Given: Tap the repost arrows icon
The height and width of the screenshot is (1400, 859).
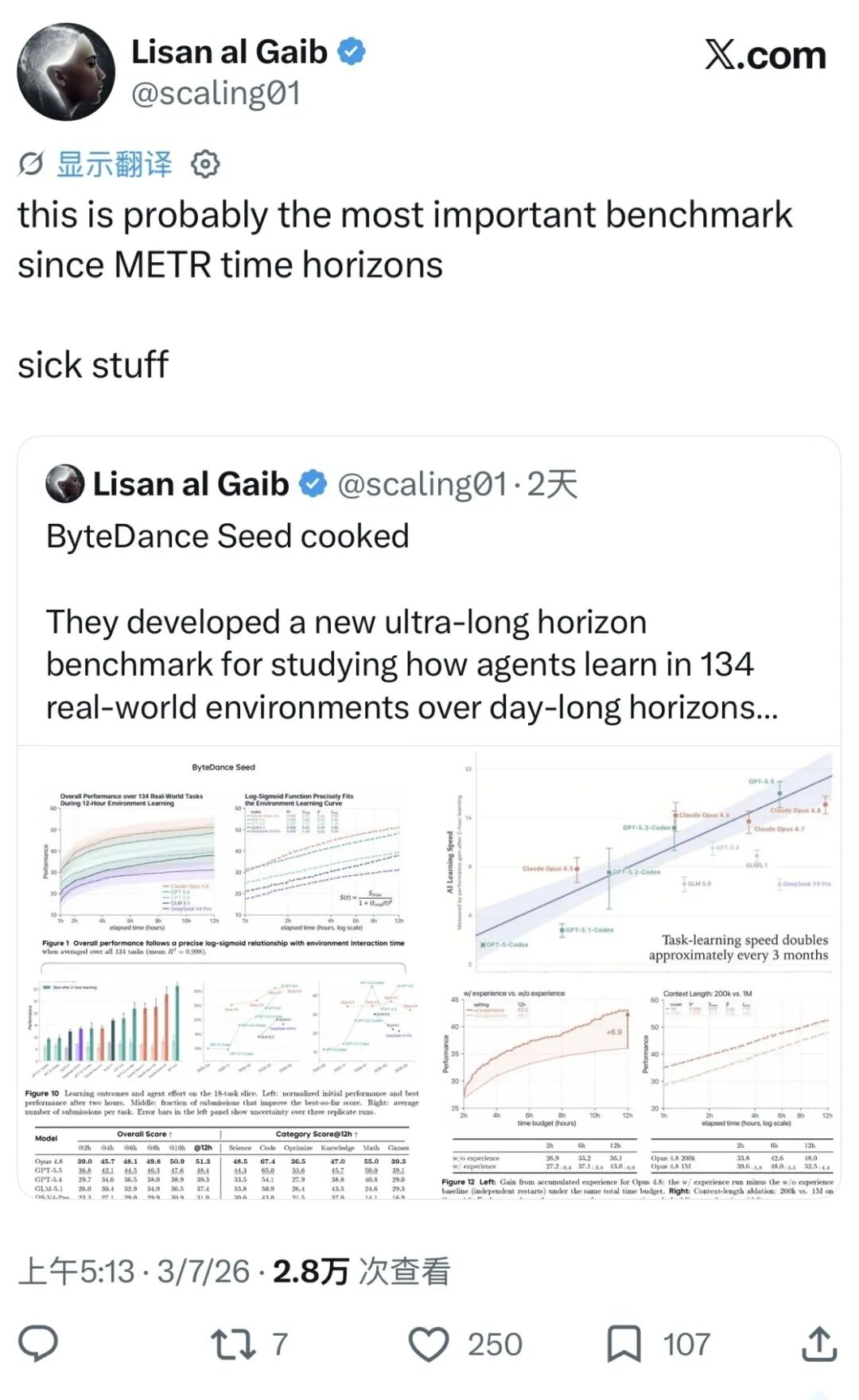Looking at the screenshot, I should pos(233,1344).
